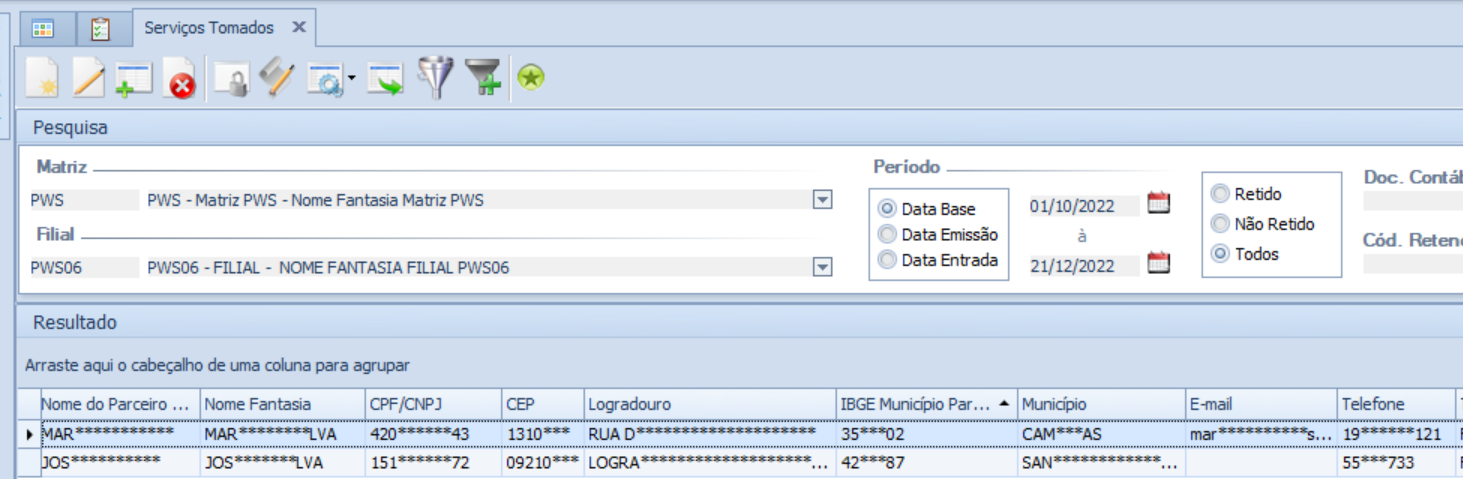
Task: Click the green star favorite icon
Action: pyautogui.click(x=531, y=77)
